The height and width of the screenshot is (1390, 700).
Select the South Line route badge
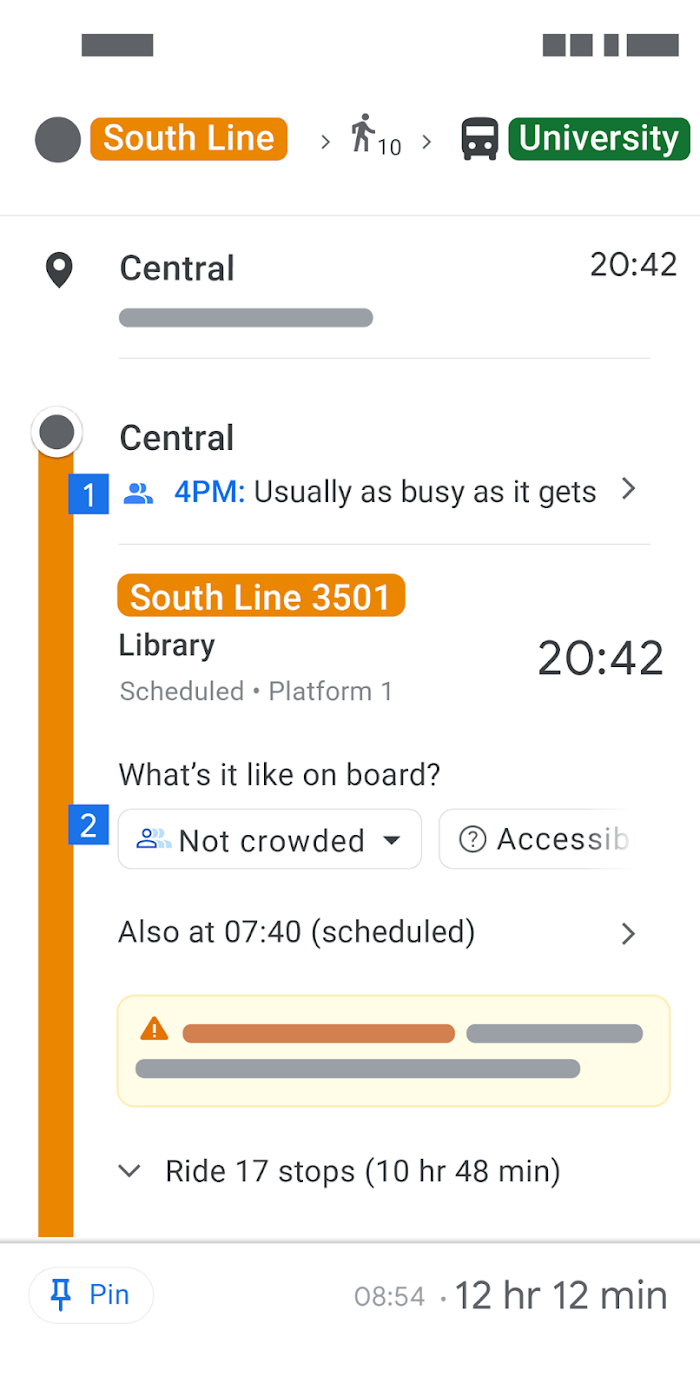tap(188, 138)
